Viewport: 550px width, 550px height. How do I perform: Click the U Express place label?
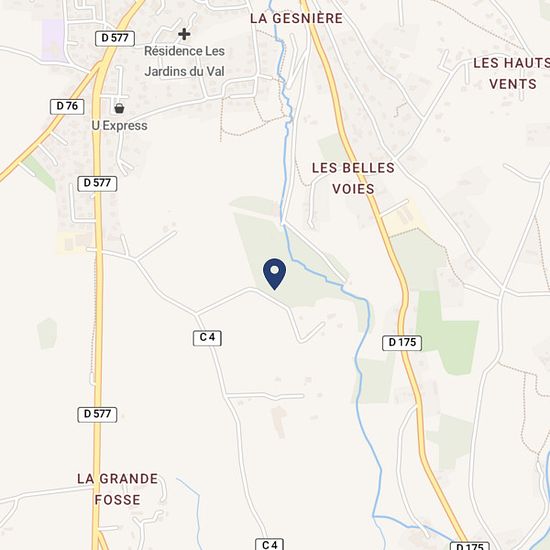tap(120, 126)
